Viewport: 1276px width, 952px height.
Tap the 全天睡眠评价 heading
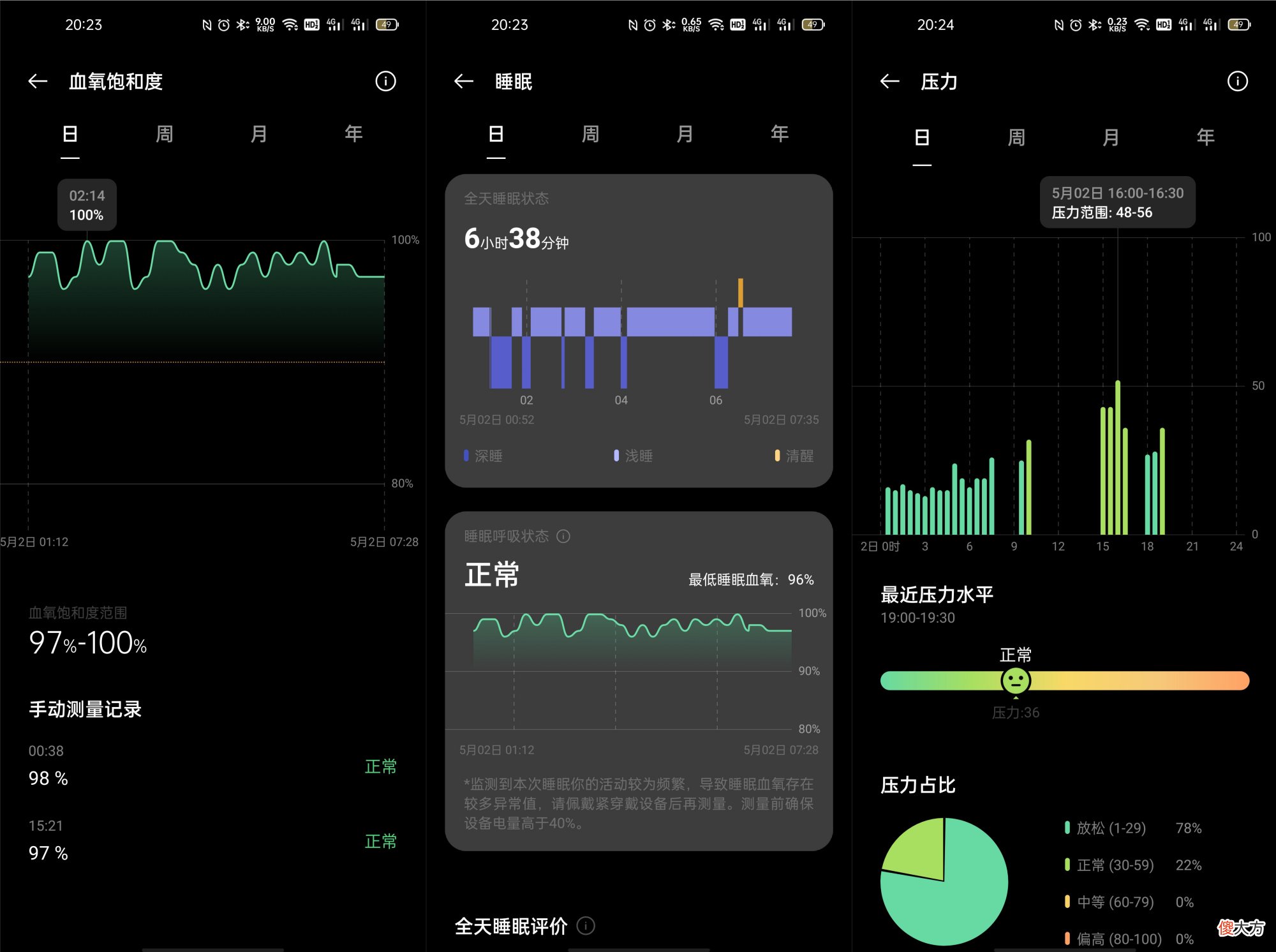tap(511, 926)
